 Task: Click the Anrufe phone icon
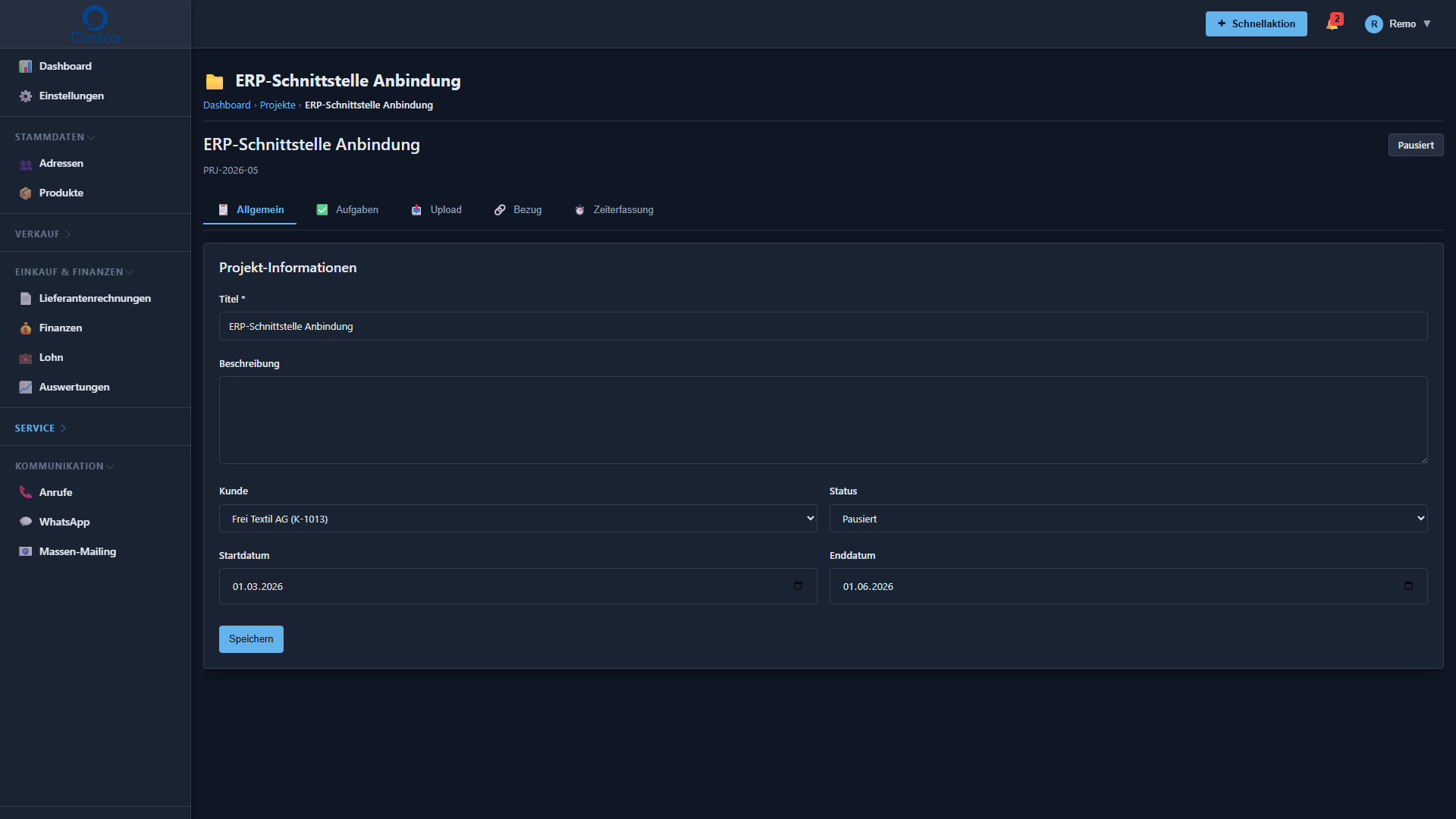click(x=26, y=492)
